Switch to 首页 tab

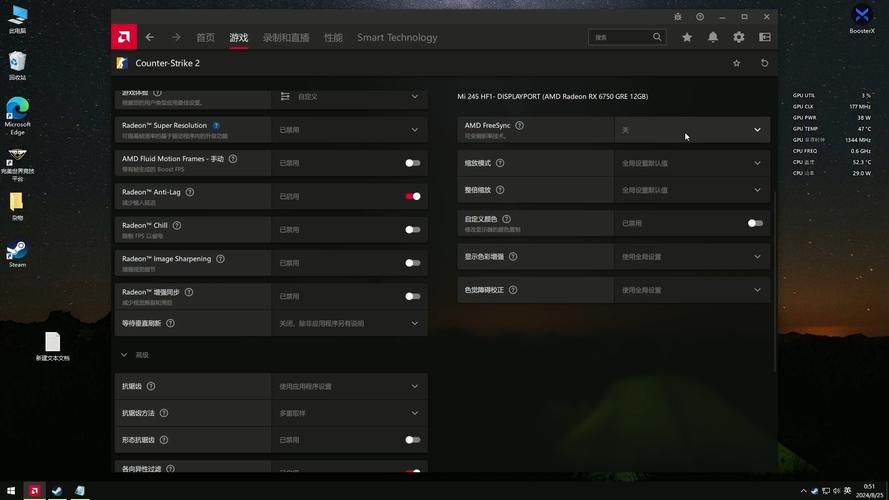[205, 37]
